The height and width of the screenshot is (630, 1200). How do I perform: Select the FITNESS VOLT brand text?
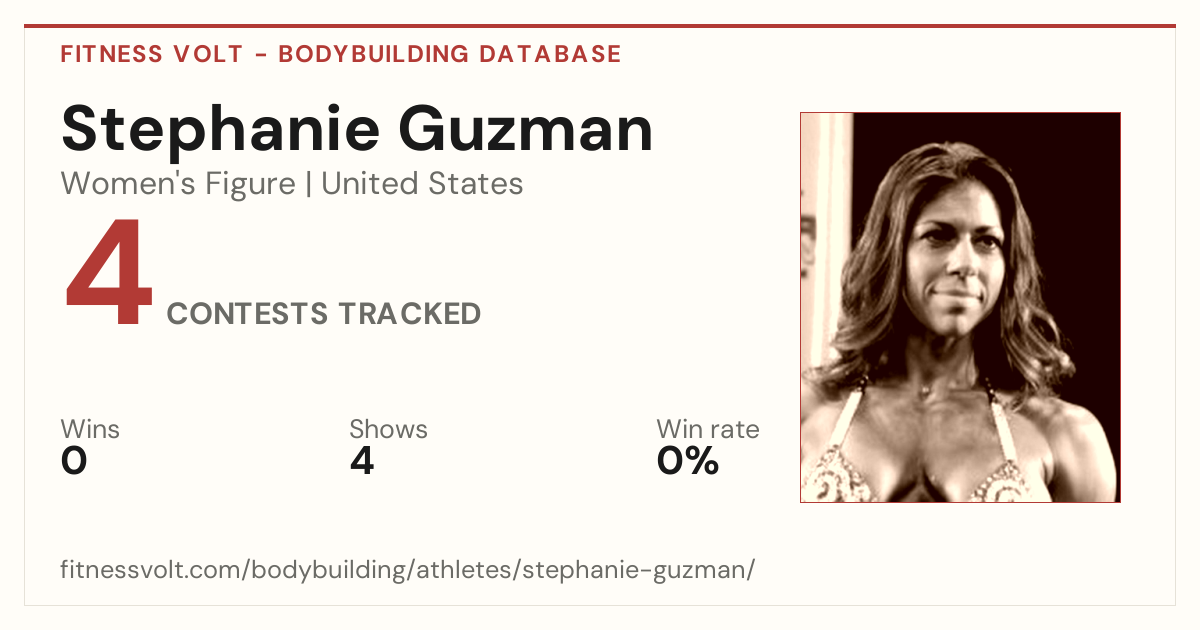[152, 54]
